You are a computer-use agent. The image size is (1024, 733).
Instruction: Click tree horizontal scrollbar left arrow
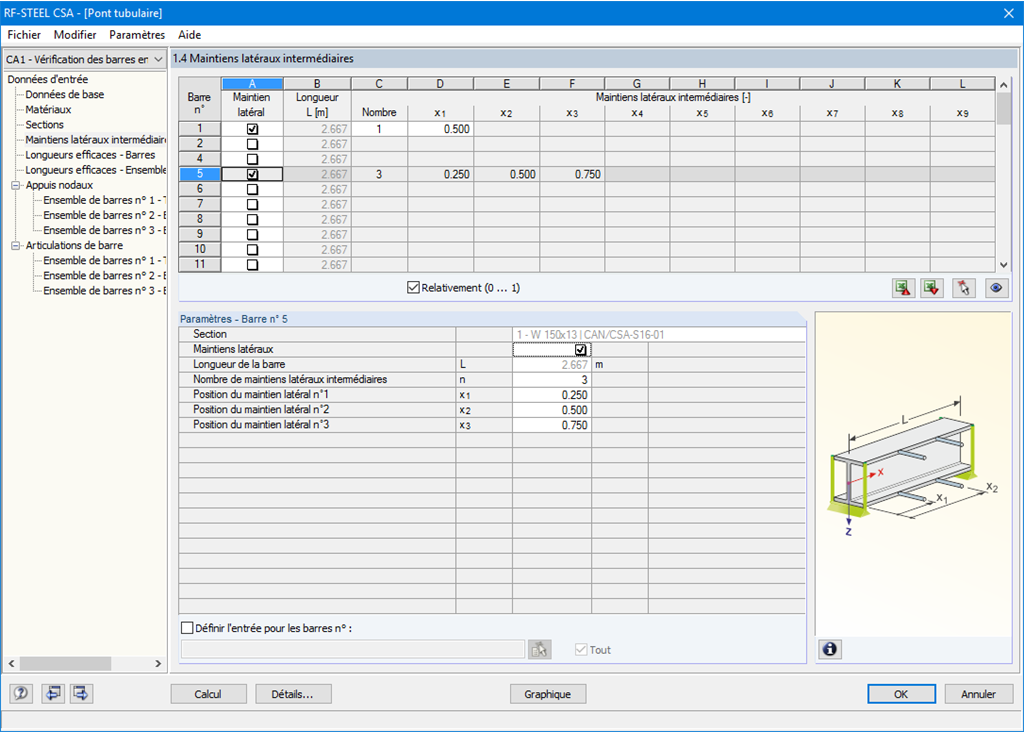(x=11, y=663)
